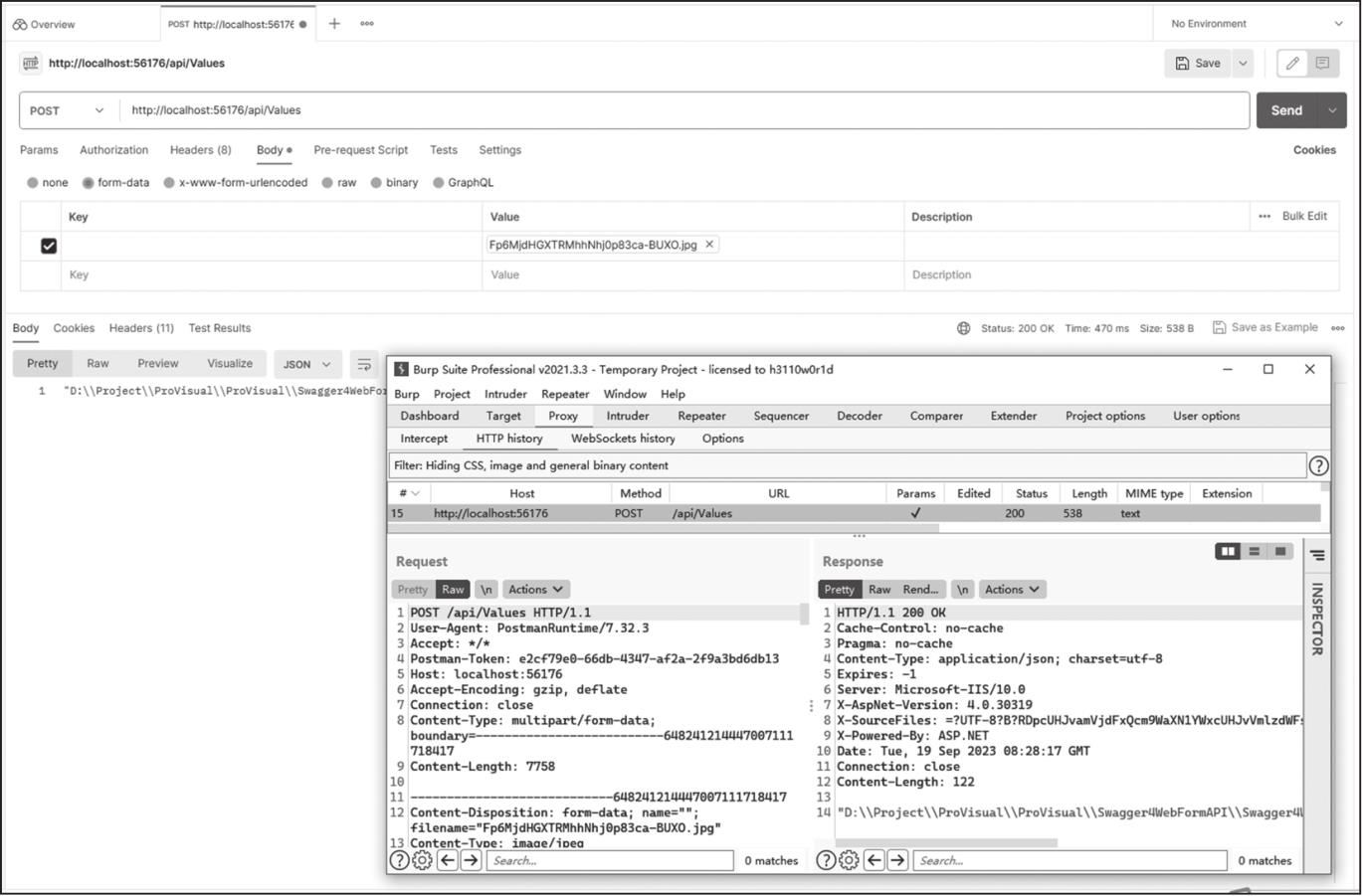Click the network globe icon near Status
Image resolution: width=1362 pixels, height=896 pixels.
tap(963, 328)
